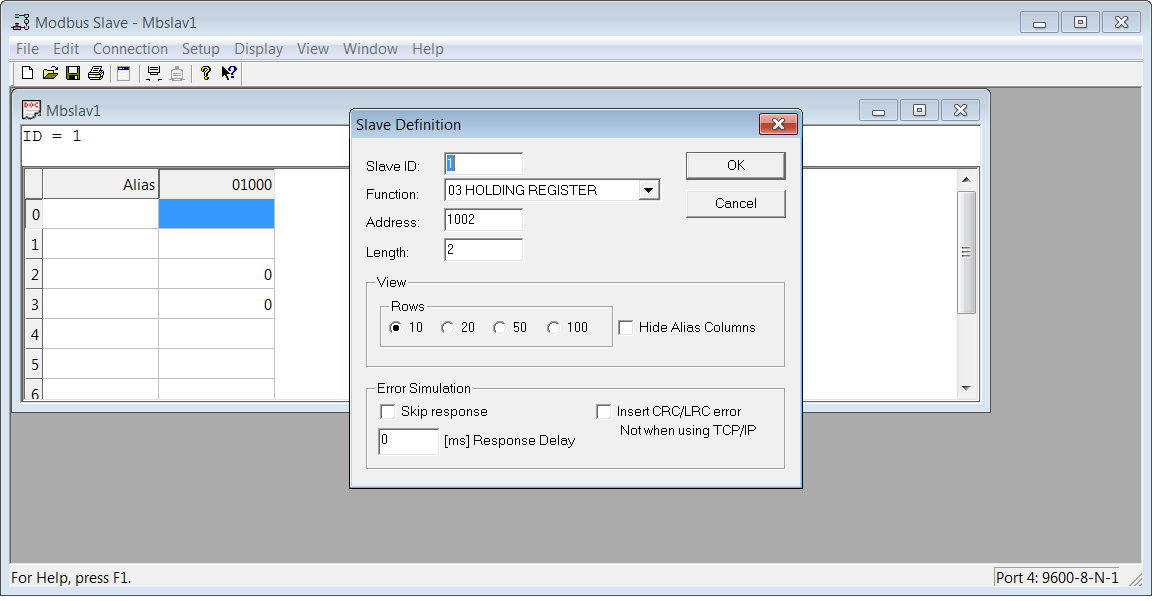The height and width of the screenshot is (601, 1152).
Task: Dismiss the dialog with Cancel
Action: coord(735,204)
